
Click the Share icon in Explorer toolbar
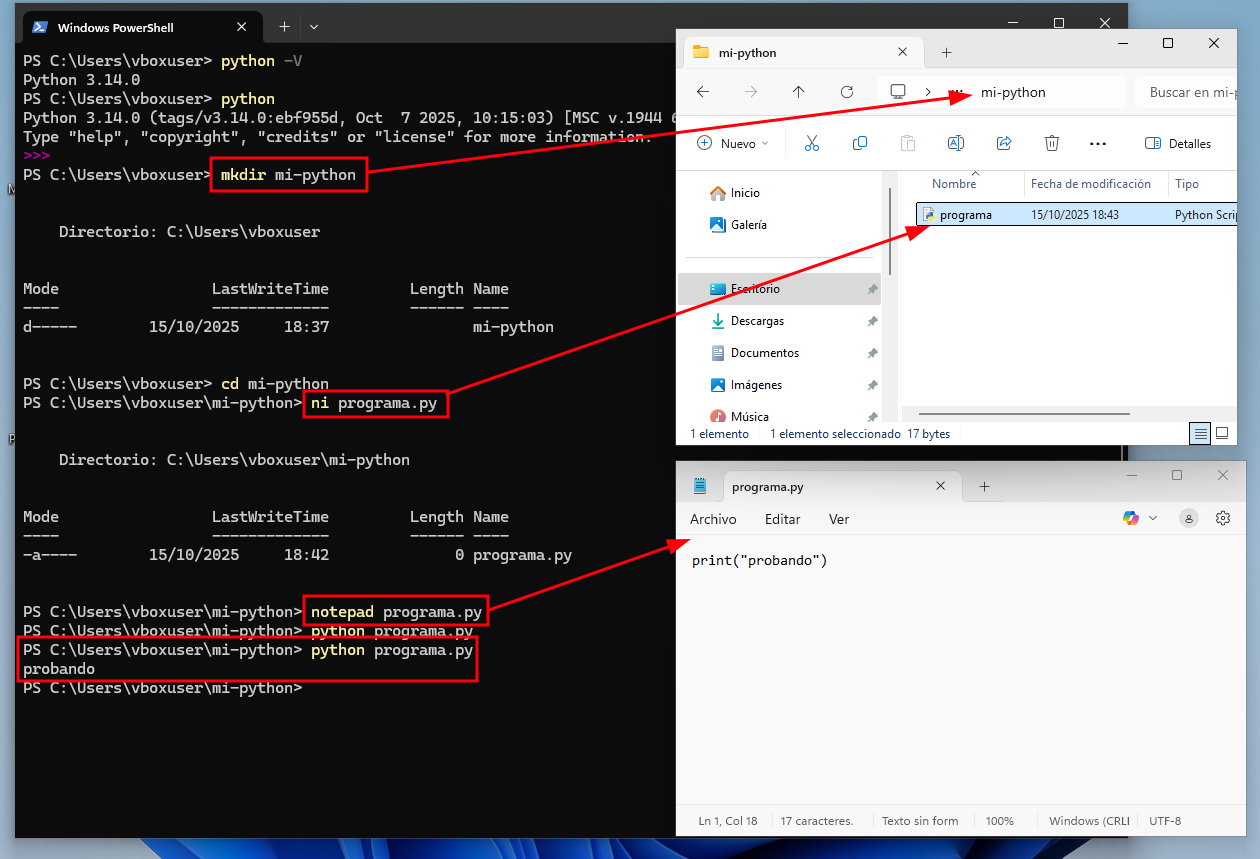[x=1004, y=144]
